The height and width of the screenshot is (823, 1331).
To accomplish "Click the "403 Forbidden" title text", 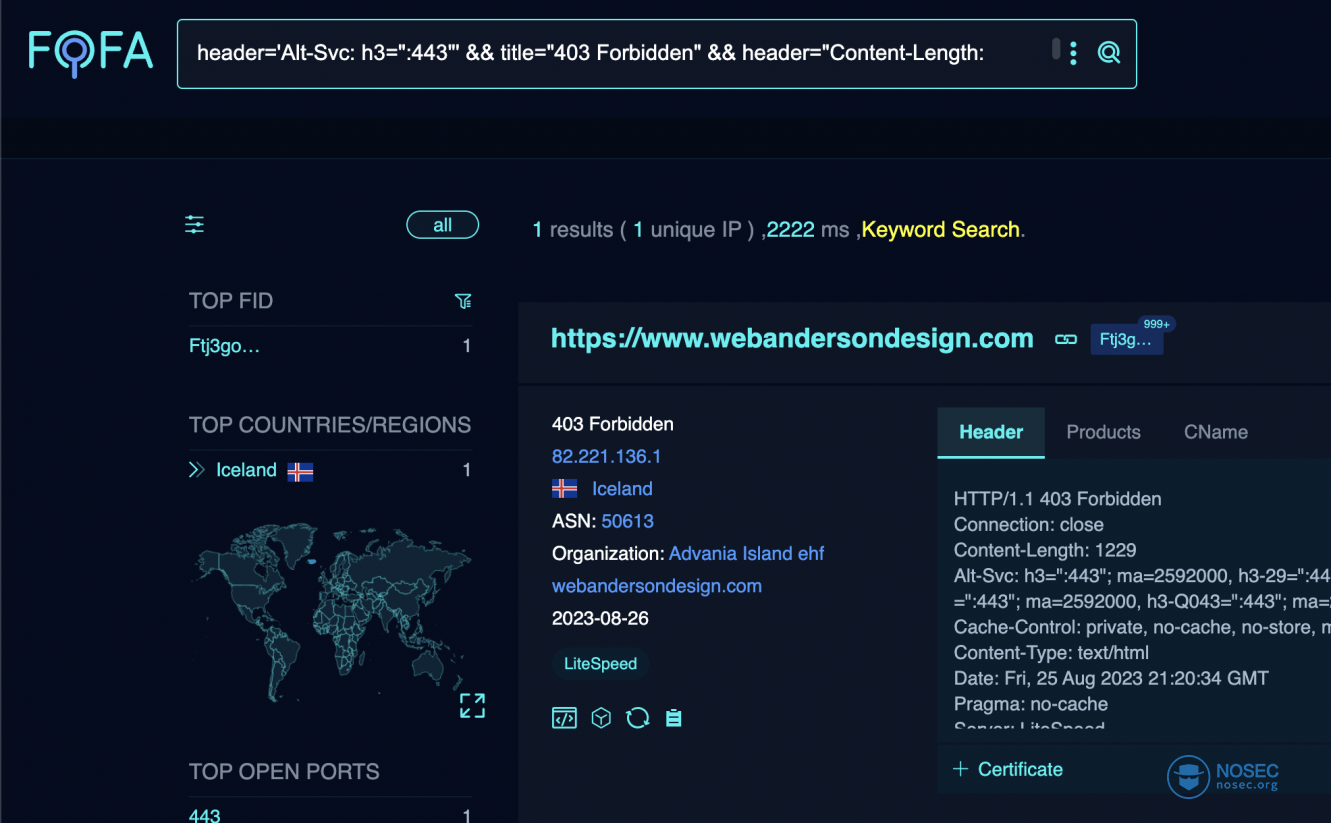I will [613, 424].
